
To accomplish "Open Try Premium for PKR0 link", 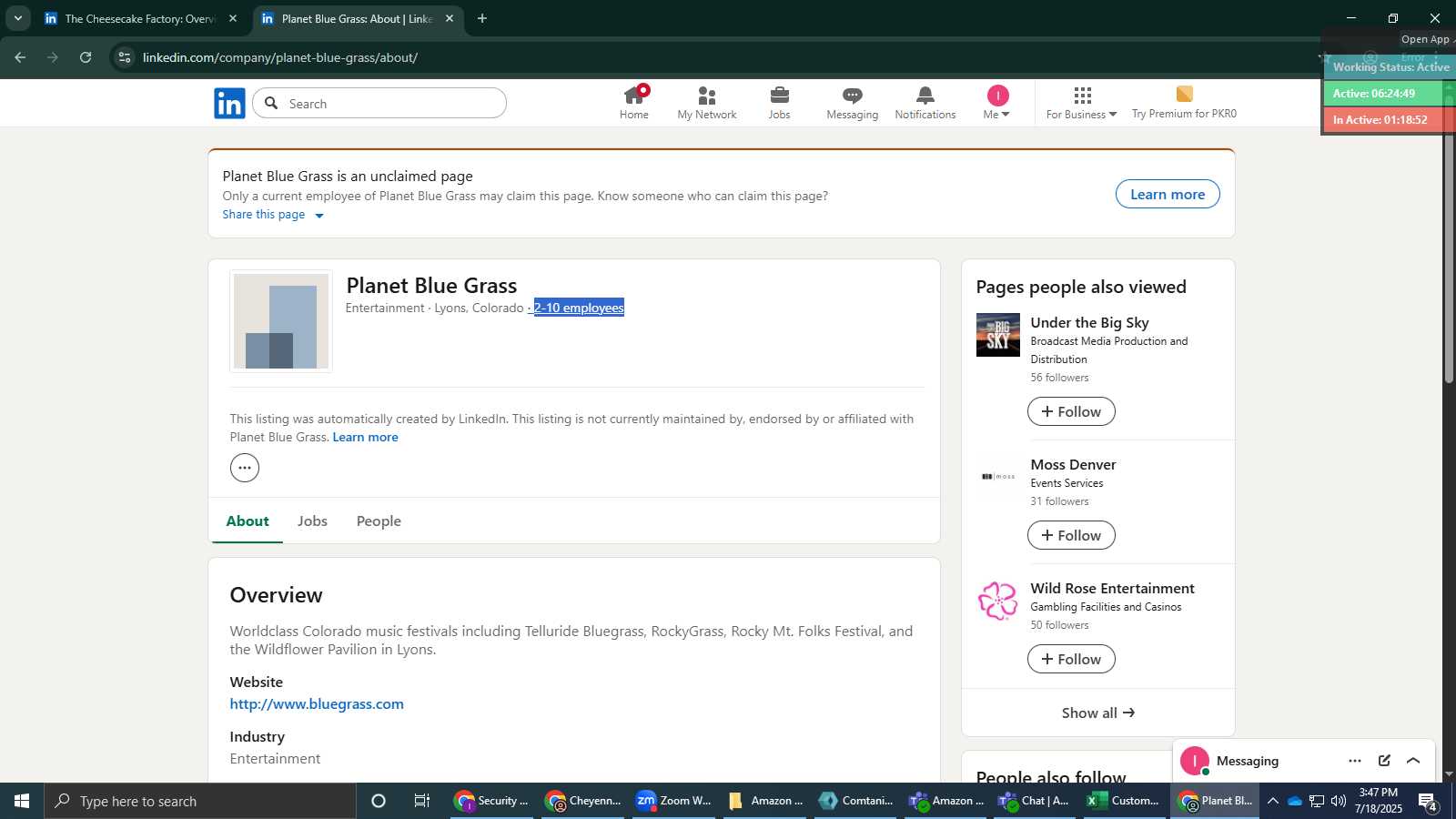I will pos(1184,103).
